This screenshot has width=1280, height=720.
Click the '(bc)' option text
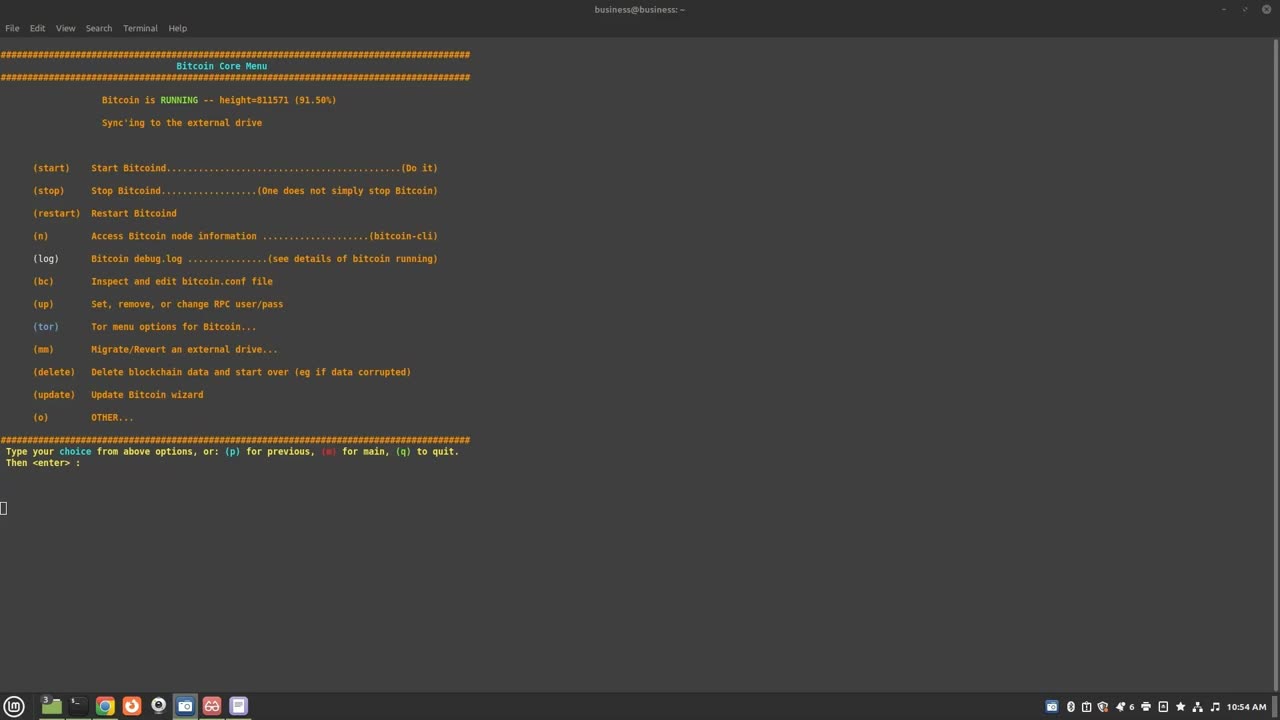(x=43, y=281)
